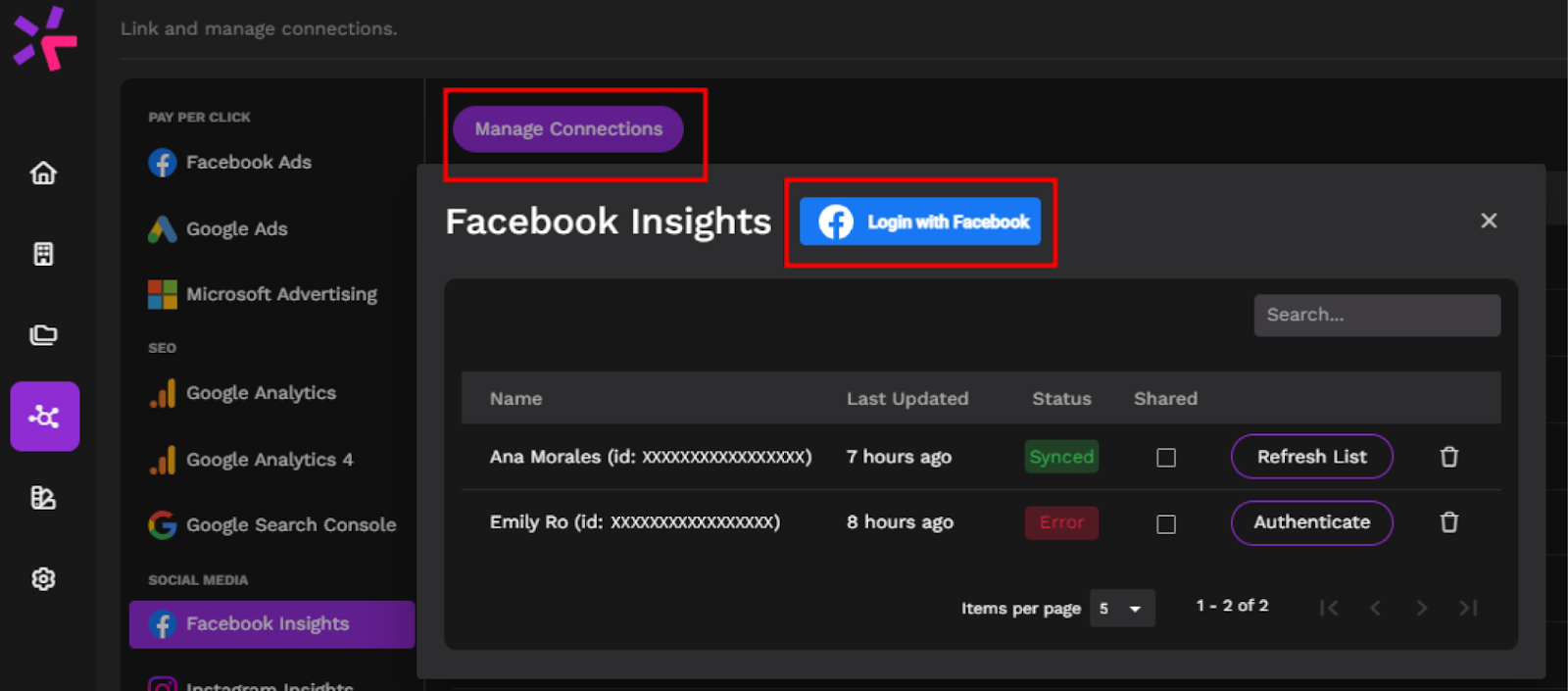The image size is (1568, 691).
Task: Click the Google Ads logo icon
Action: [162, 229]
